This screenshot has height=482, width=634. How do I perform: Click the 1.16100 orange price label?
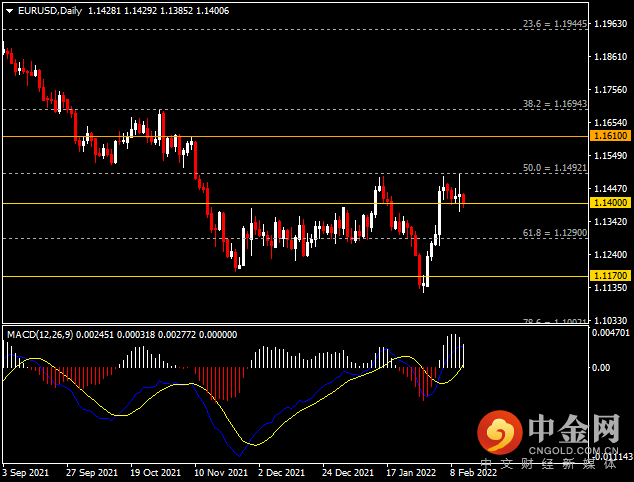tap(611, 135)
